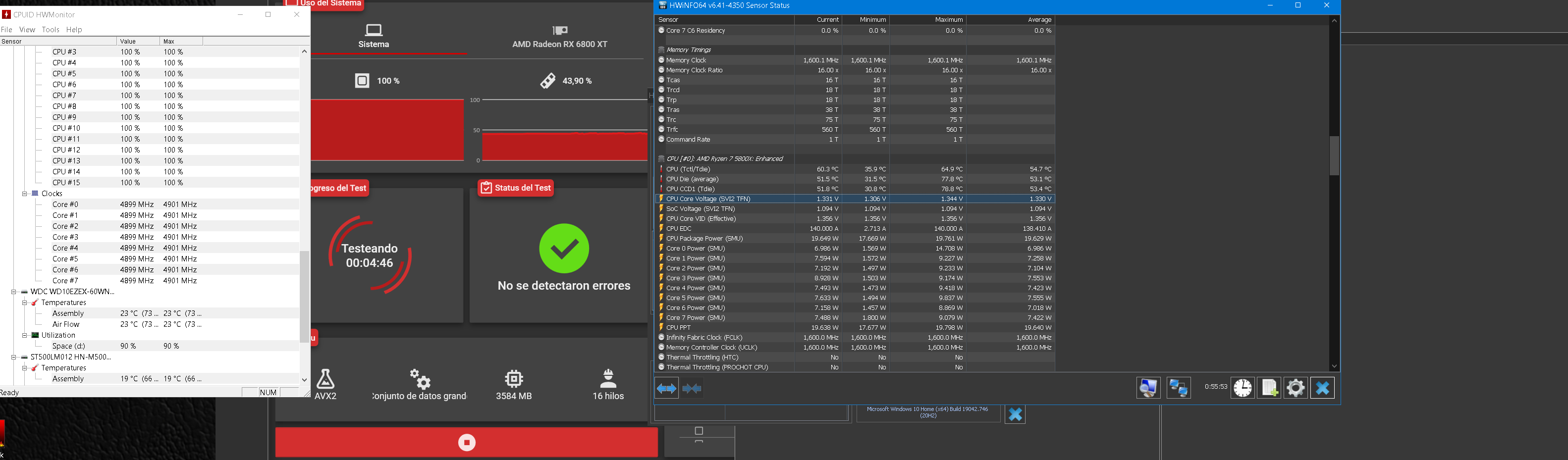This screenshot has width=1568, height=460.
Task: Collapse Temperatures under WDC drive
Action: (25, 303)
